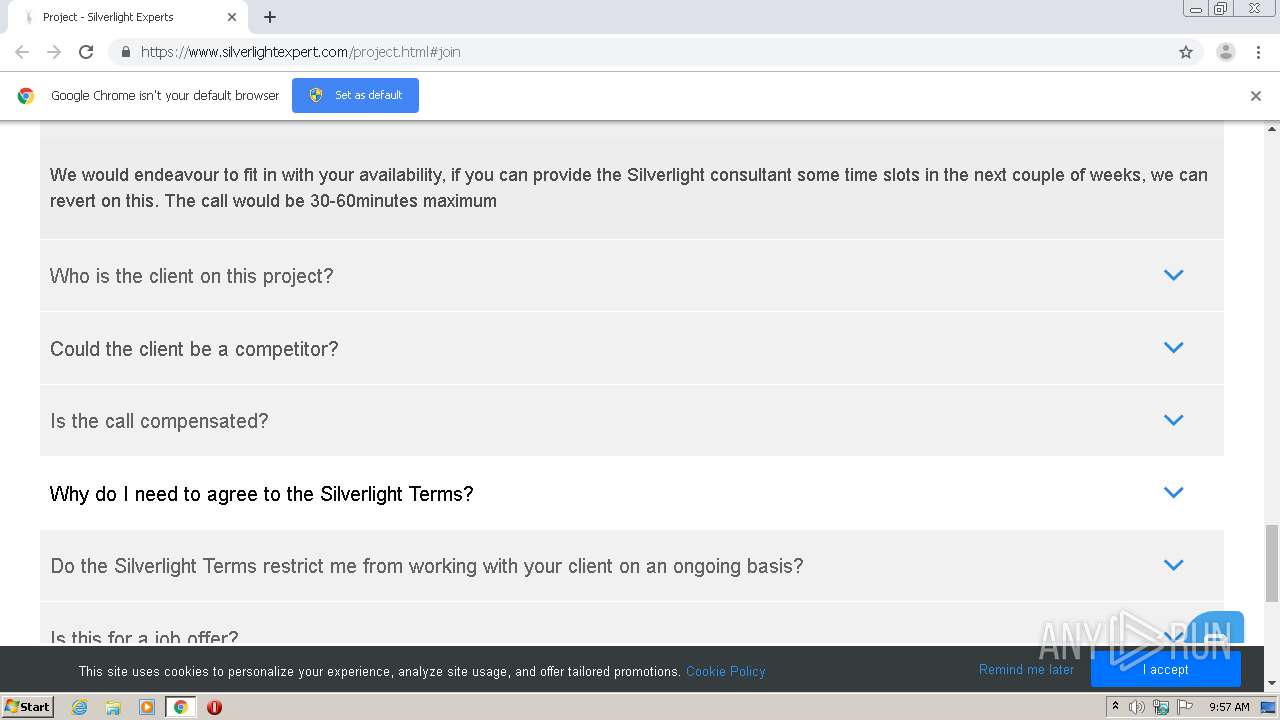Viewport: 1280px width, 720px height.
Task: Open the network tray icon
Action: coord(1161,707)
